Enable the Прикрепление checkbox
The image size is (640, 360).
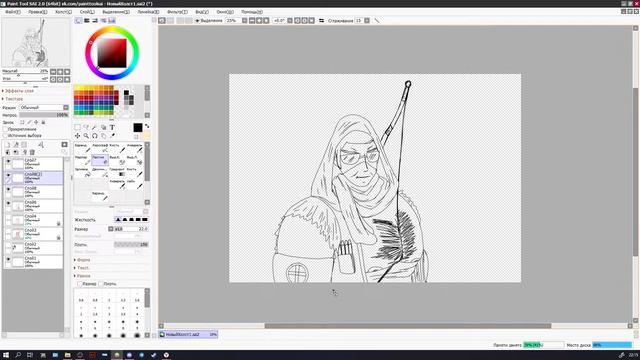coord(5,129)
